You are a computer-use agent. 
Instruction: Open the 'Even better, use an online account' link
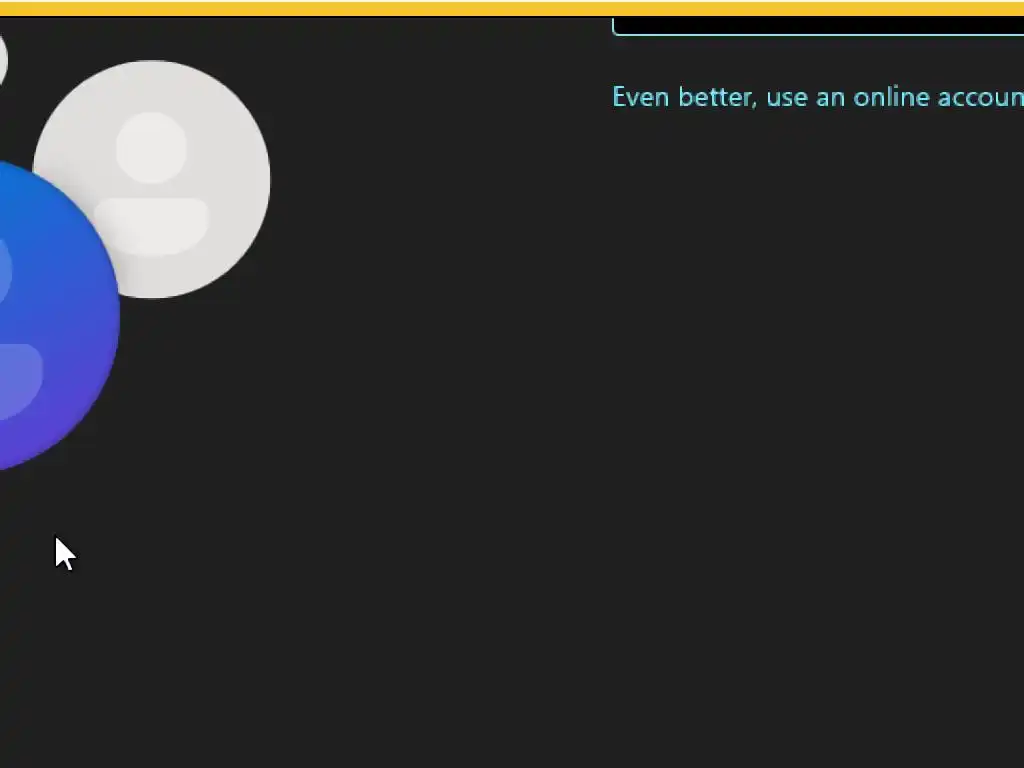tap(818, 97)
